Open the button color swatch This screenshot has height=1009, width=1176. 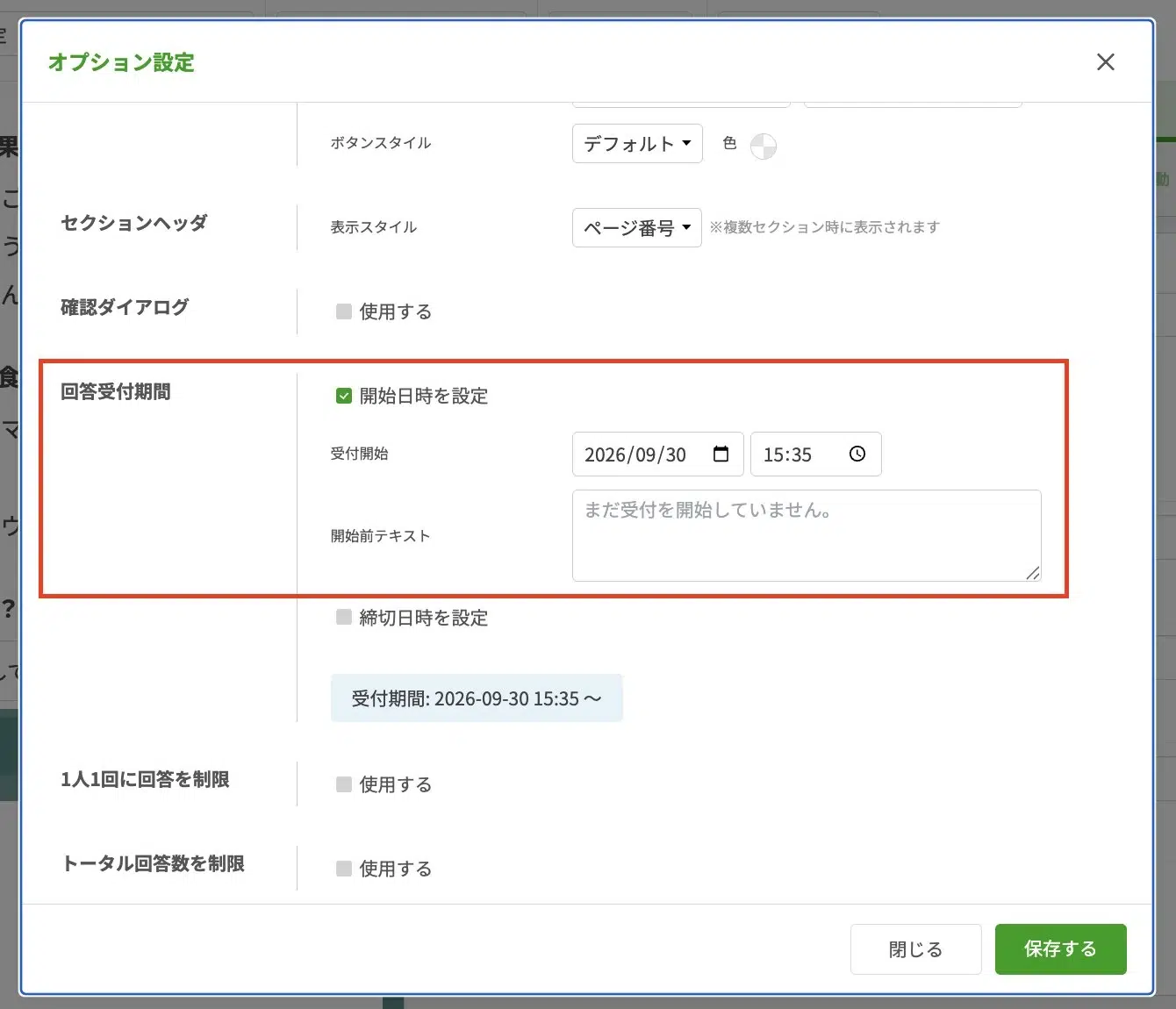coord(764,146)
